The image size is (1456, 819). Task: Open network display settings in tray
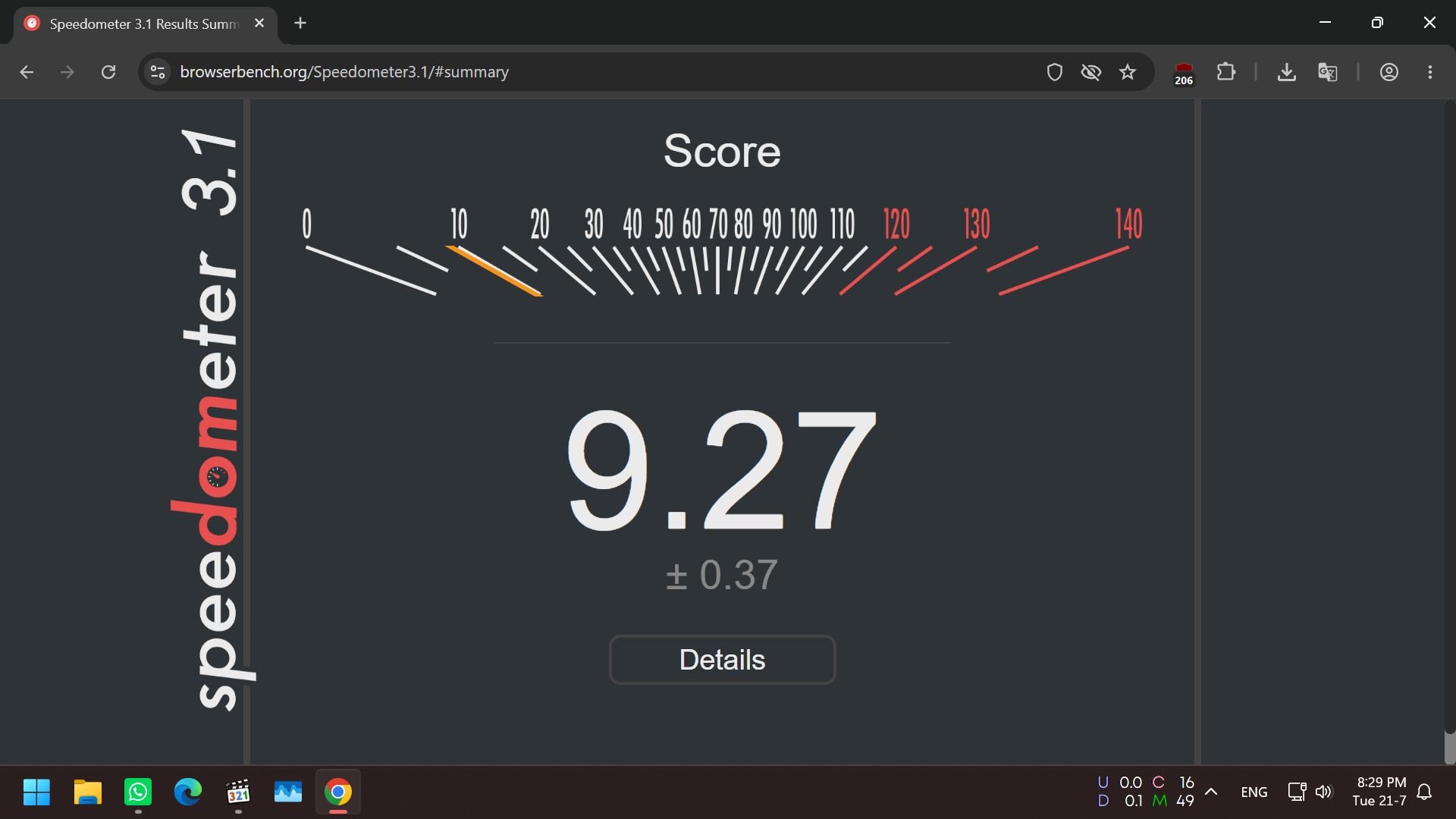click(1297, 792)
